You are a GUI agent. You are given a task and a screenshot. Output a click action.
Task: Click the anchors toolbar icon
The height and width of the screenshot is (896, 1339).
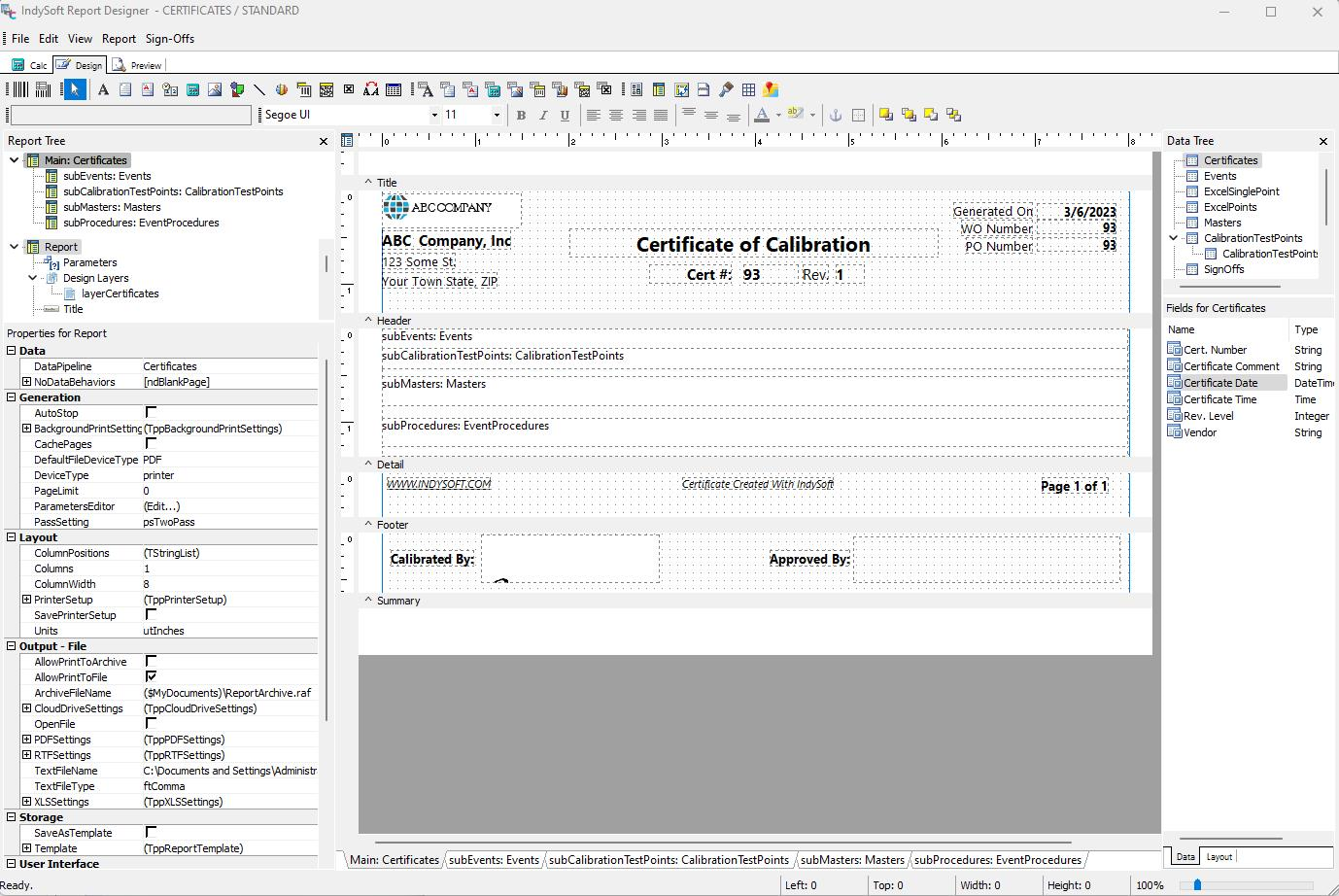(834, 115)
